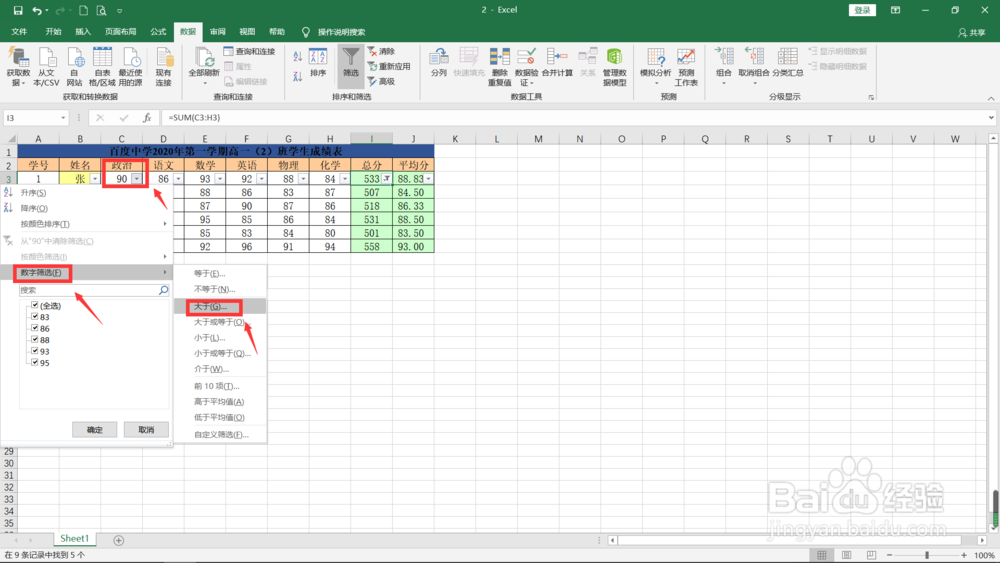Select 大于 (Greater Than) filter option
Screen dimensions: 1000x563
click(220, 307)
